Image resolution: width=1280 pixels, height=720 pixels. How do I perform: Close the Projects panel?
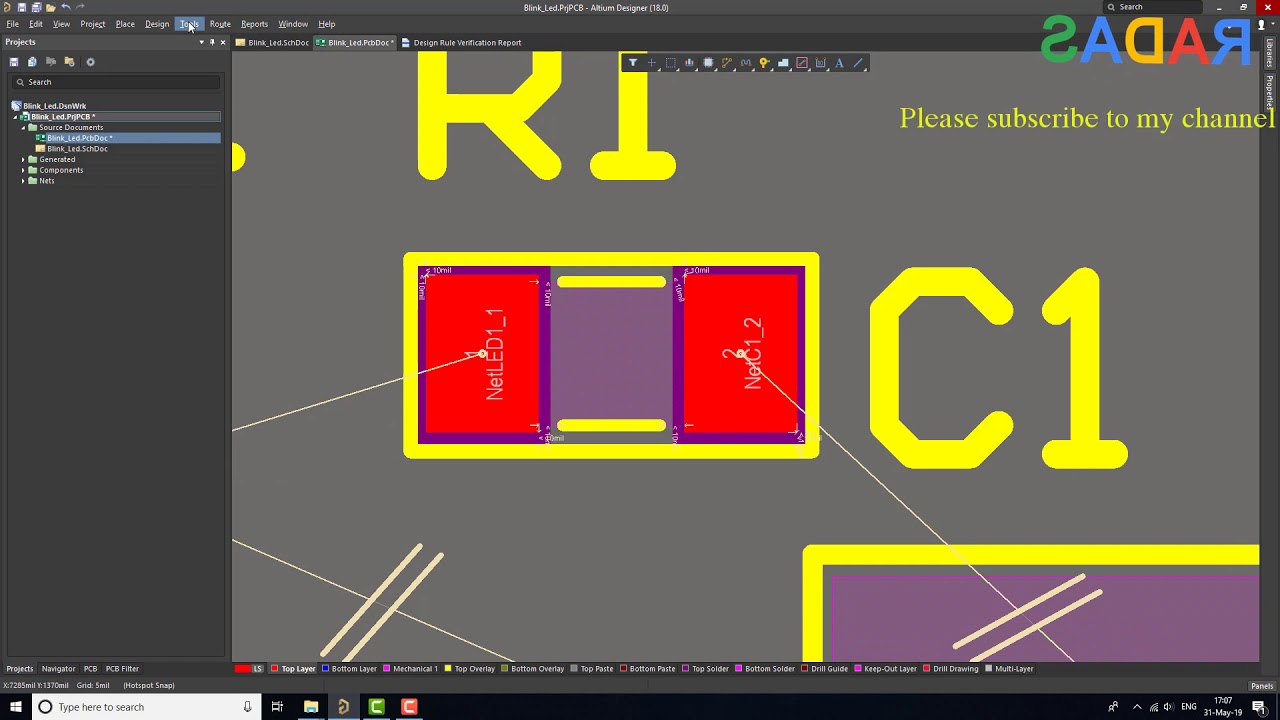point(222,42)
